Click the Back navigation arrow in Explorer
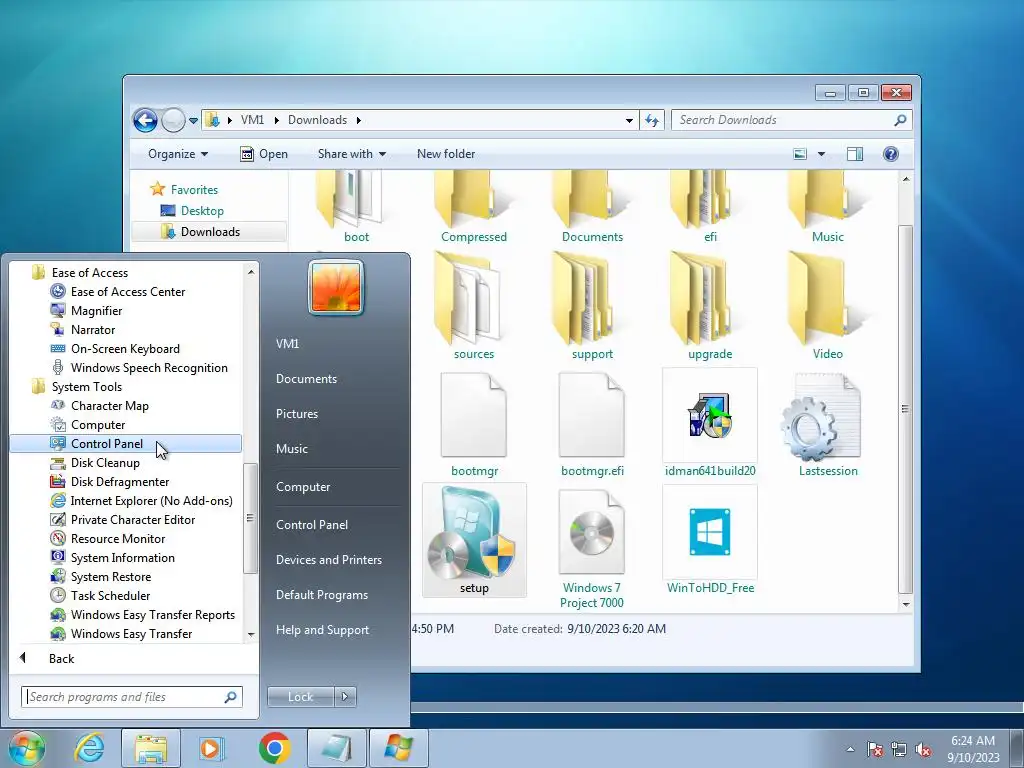1024x768 pixels. pos(145,120)
